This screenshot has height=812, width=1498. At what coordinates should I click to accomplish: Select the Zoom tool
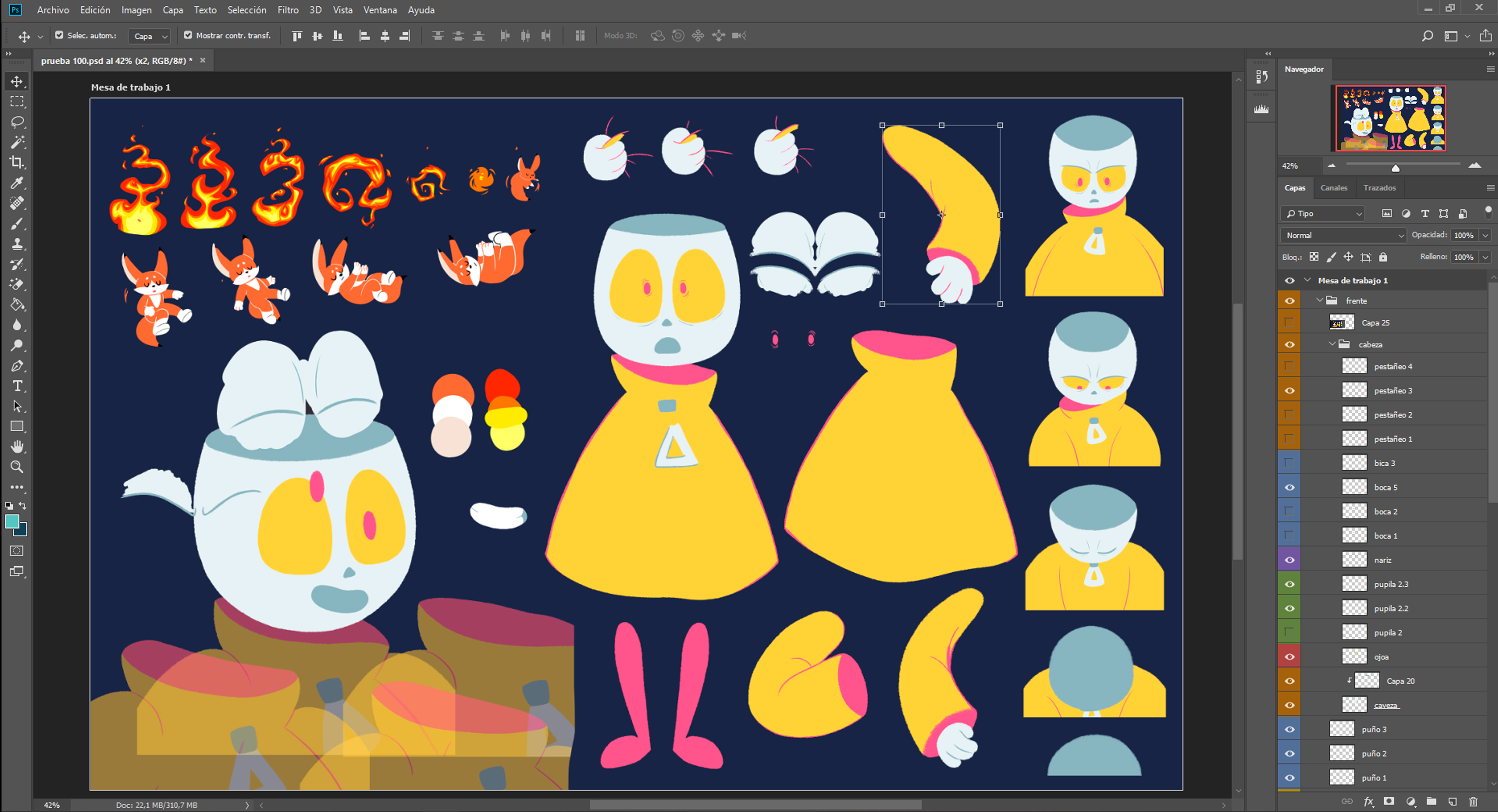[x=17, y=467]
